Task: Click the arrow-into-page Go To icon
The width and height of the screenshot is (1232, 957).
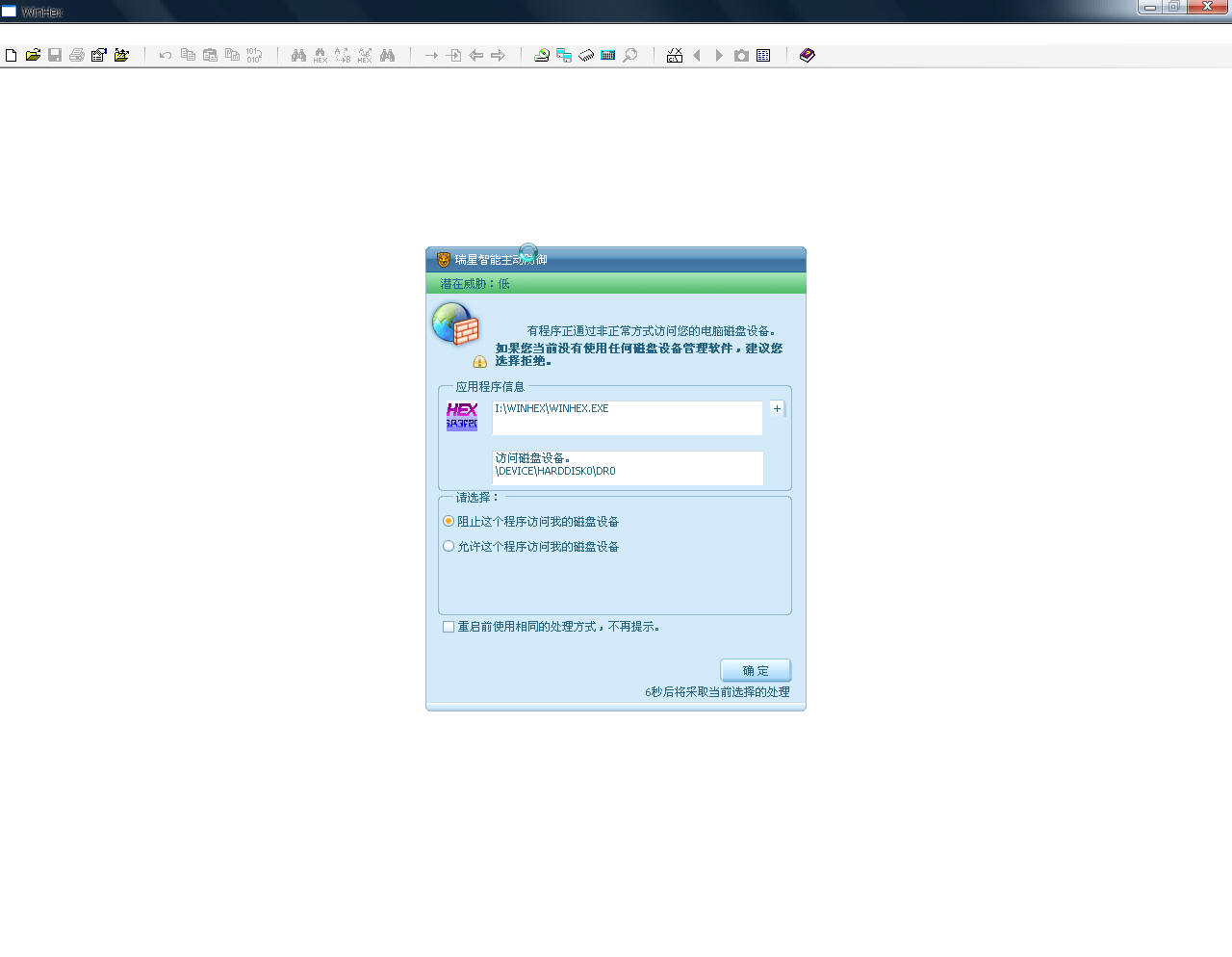Action: [453, 55]
